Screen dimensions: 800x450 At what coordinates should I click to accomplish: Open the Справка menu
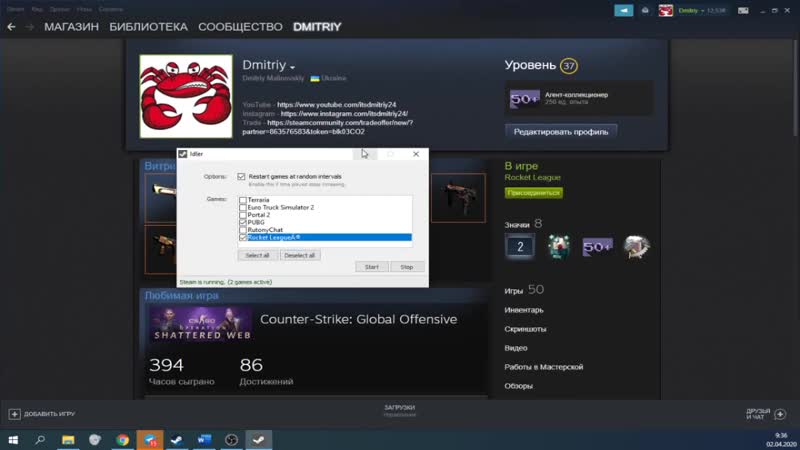[111, 9]
